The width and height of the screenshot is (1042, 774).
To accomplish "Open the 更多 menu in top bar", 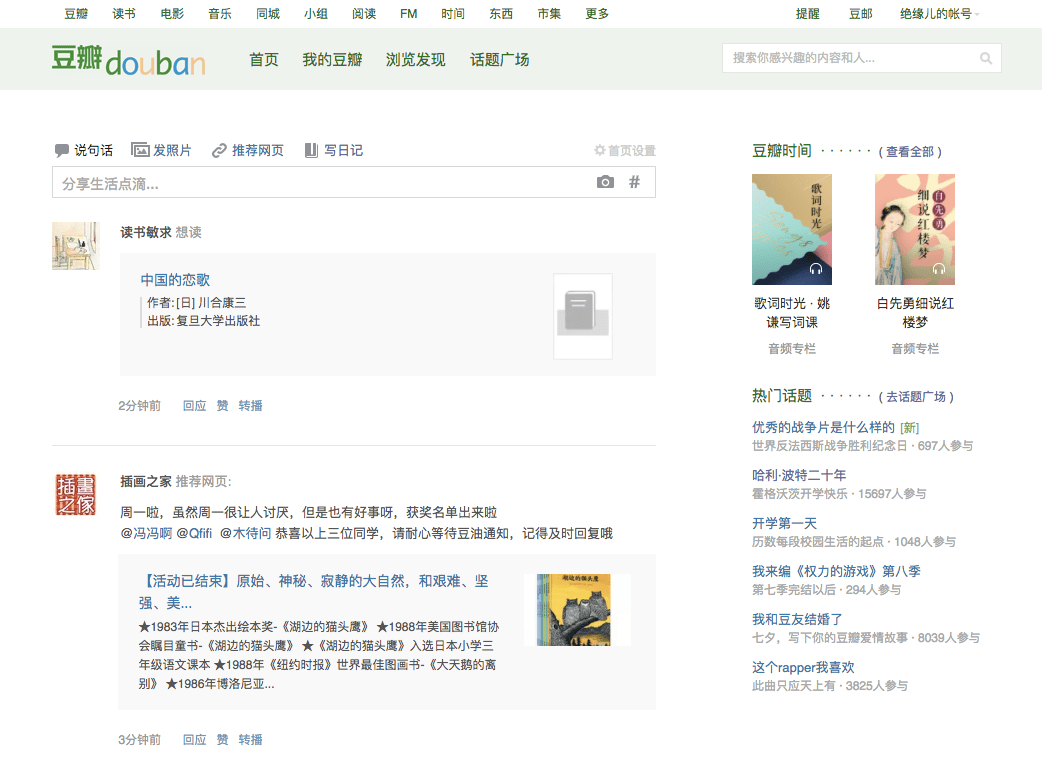I will 597,14.
